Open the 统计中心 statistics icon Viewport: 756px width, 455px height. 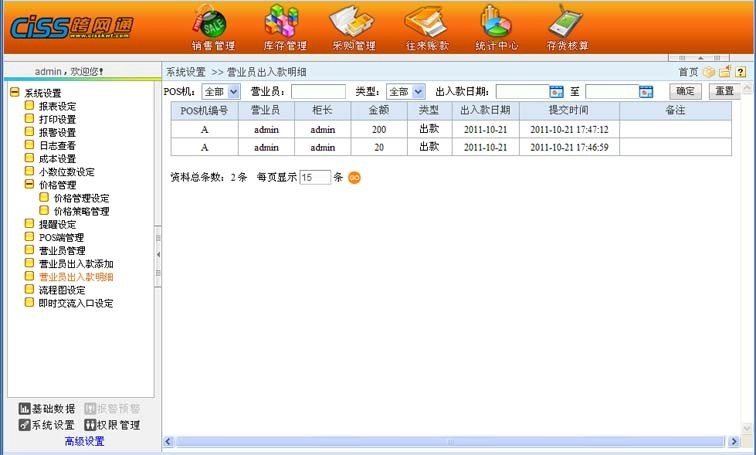[497, 24]
